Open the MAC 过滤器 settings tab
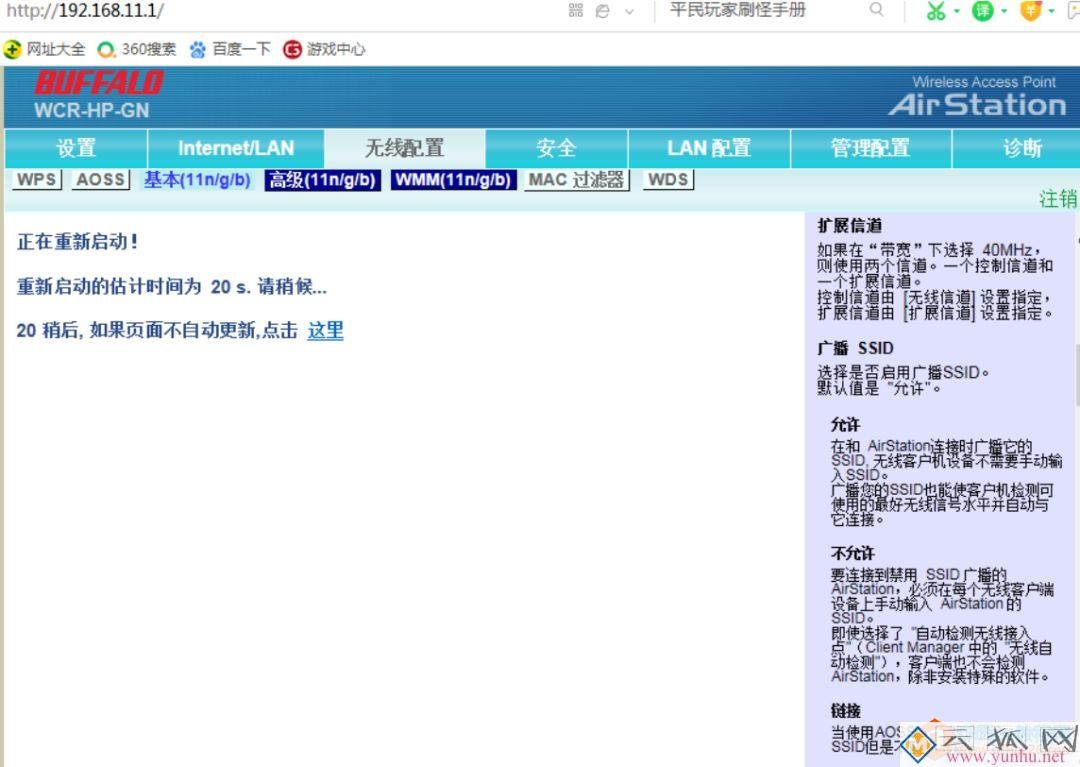 coord(576,181)
